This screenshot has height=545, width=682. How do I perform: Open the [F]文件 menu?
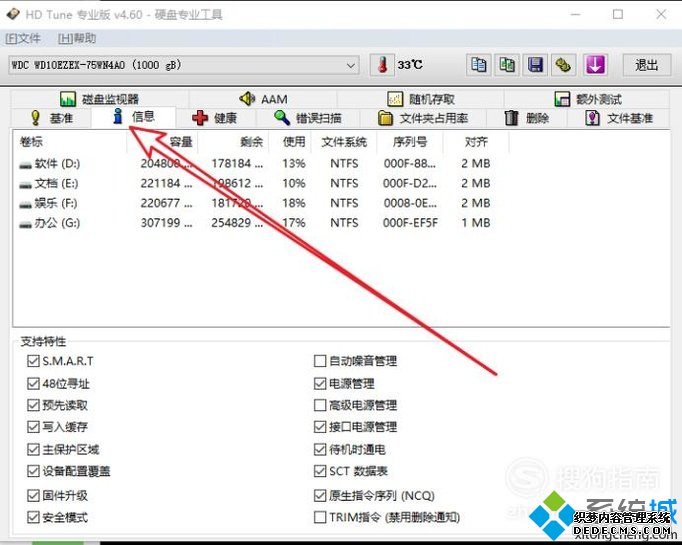click(23, 38)
